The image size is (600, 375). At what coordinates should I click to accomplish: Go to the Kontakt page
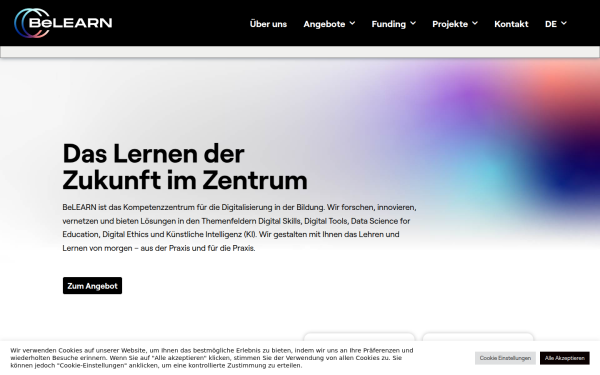click(x=511, y=24)
